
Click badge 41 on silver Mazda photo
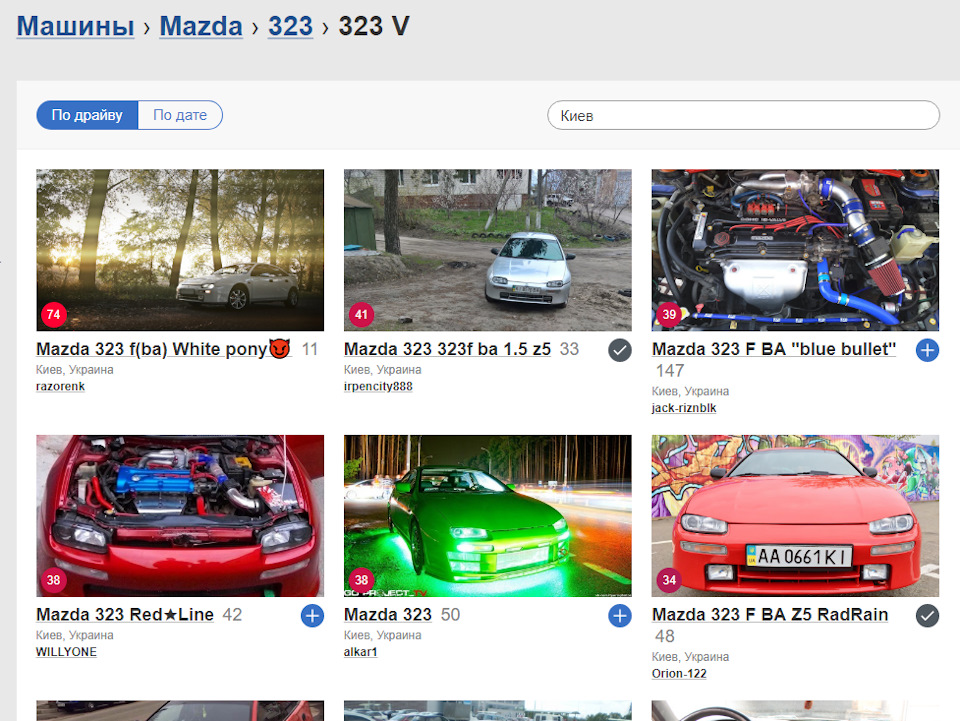click(x=361, y=315)
